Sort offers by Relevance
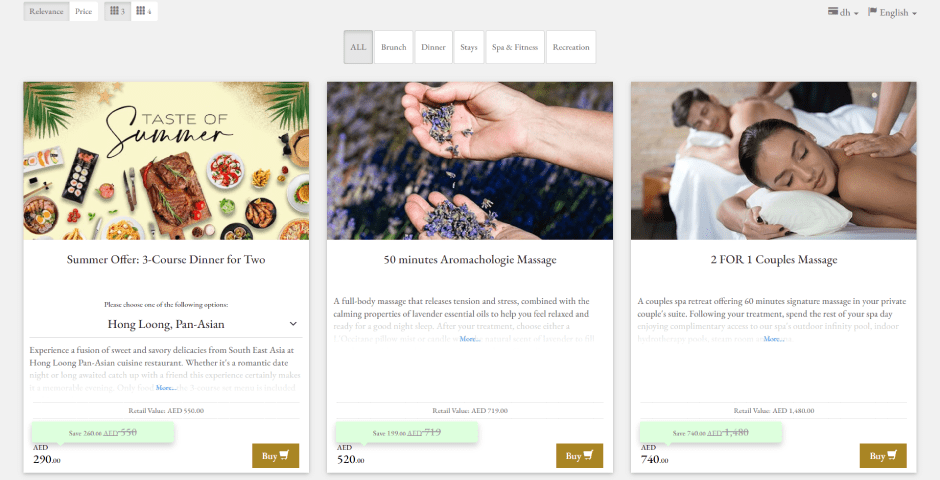 click(x=46, y=11)
